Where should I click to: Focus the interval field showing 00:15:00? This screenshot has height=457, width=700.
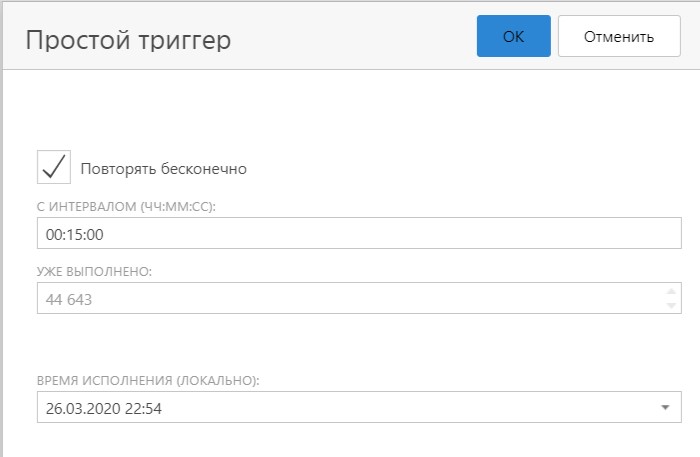pyautogui.click(x=359, y=233)
